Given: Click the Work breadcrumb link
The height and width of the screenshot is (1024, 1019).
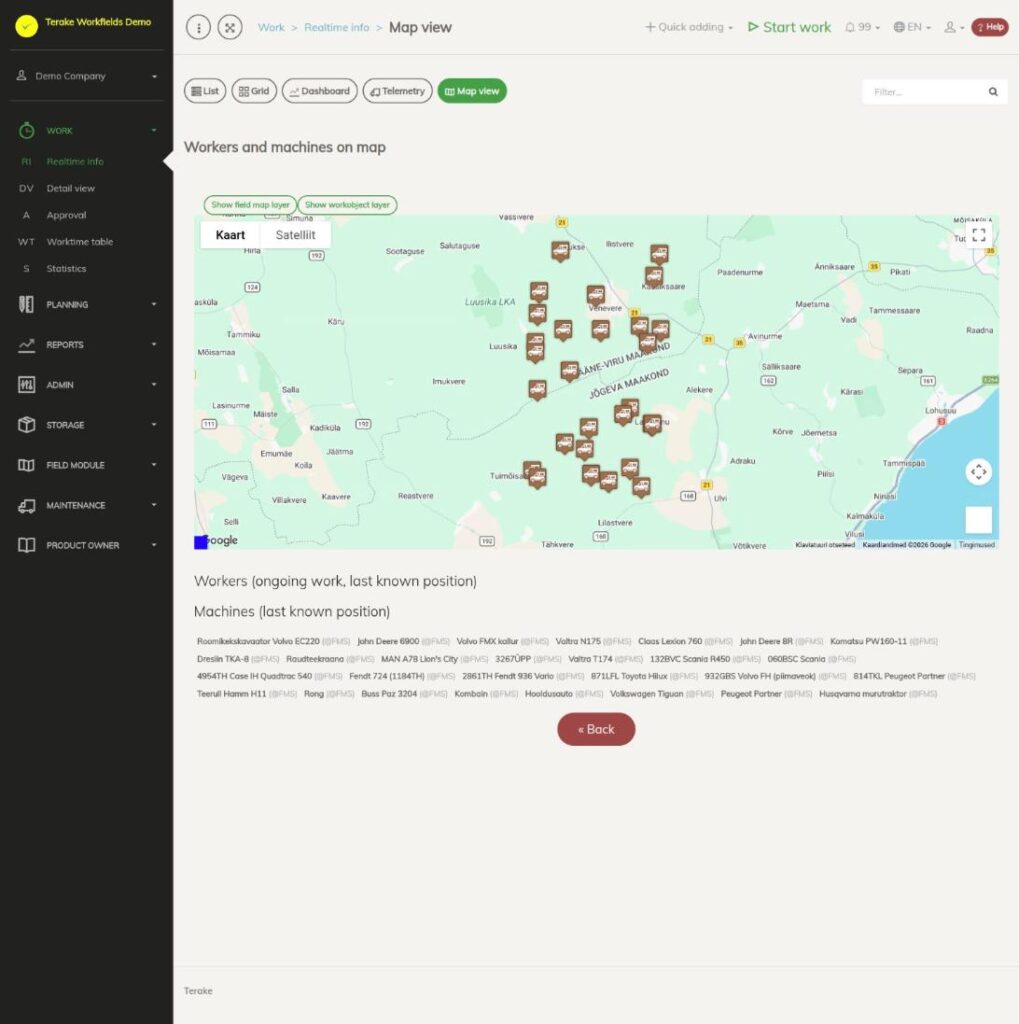Looking at the screenshot, I should (x=271, y=27).
